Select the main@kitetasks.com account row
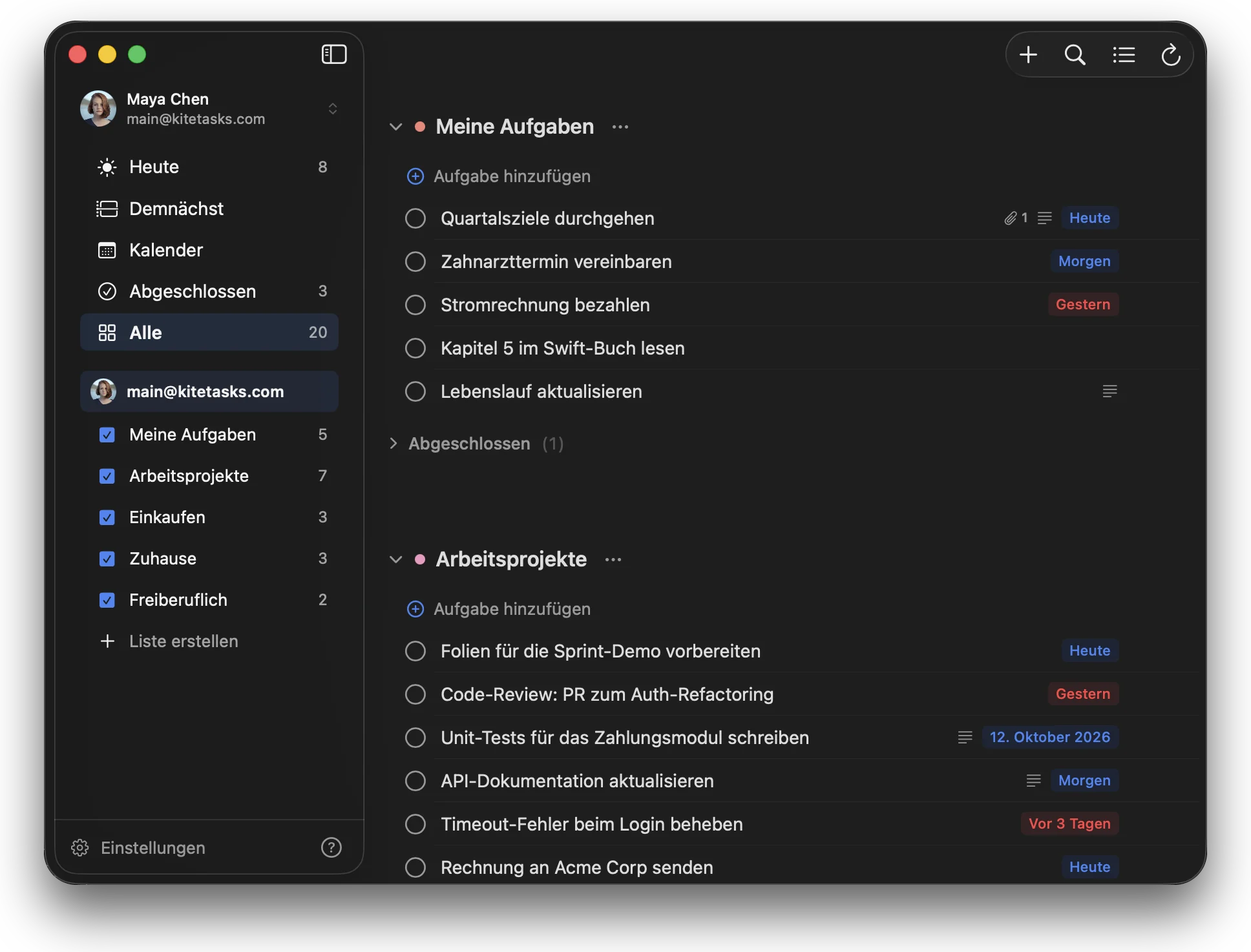Image resolution: width=1251 pixels, height=952 pixels. [x=209, y=391]
